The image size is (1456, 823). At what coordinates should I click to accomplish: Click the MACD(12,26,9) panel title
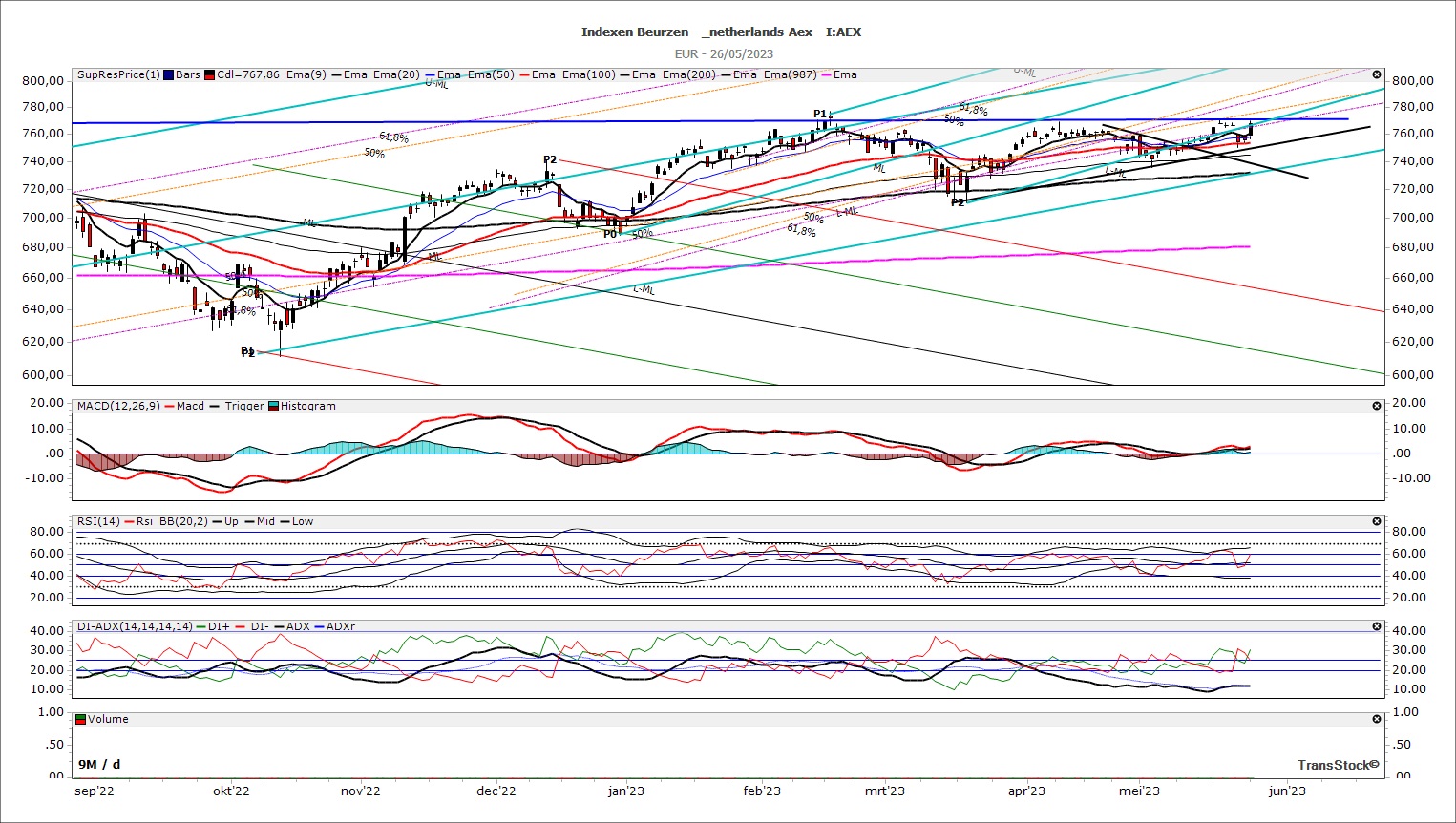coord(118,406)
